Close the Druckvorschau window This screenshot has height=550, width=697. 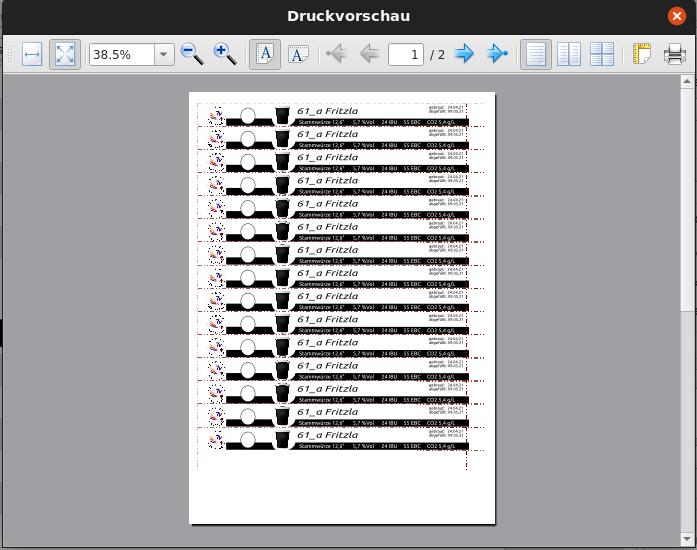[677, 15]
